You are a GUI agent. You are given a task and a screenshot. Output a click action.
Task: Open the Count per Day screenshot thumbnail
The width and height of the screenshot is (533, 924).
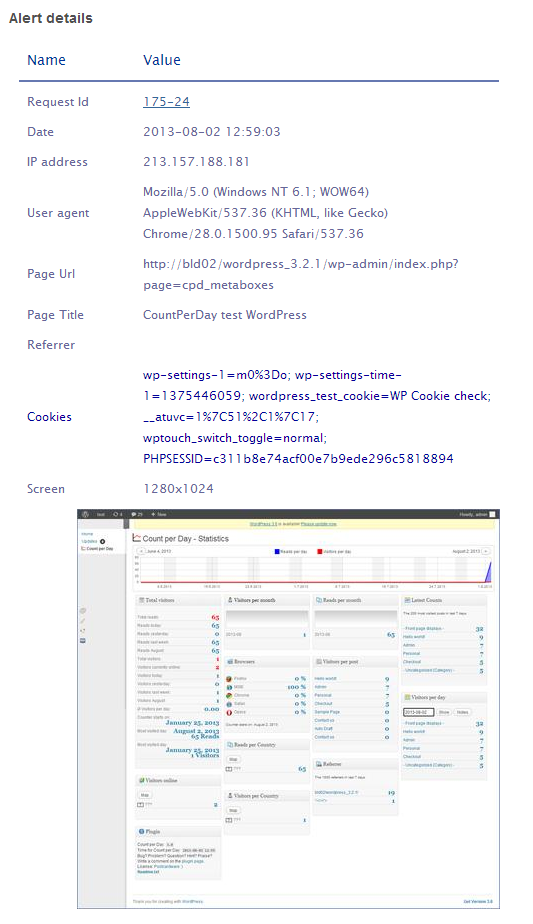[288, 709]
